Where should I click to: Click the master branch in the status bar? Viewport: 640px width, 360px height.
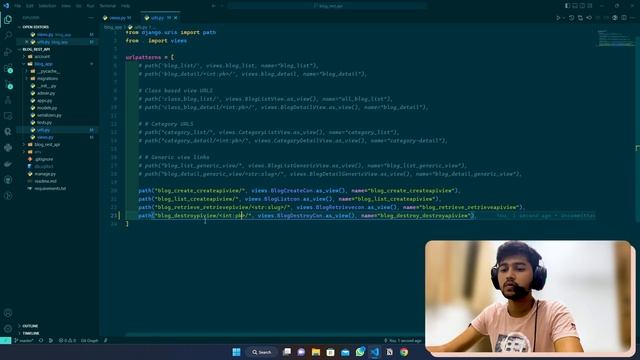[24, 340]
